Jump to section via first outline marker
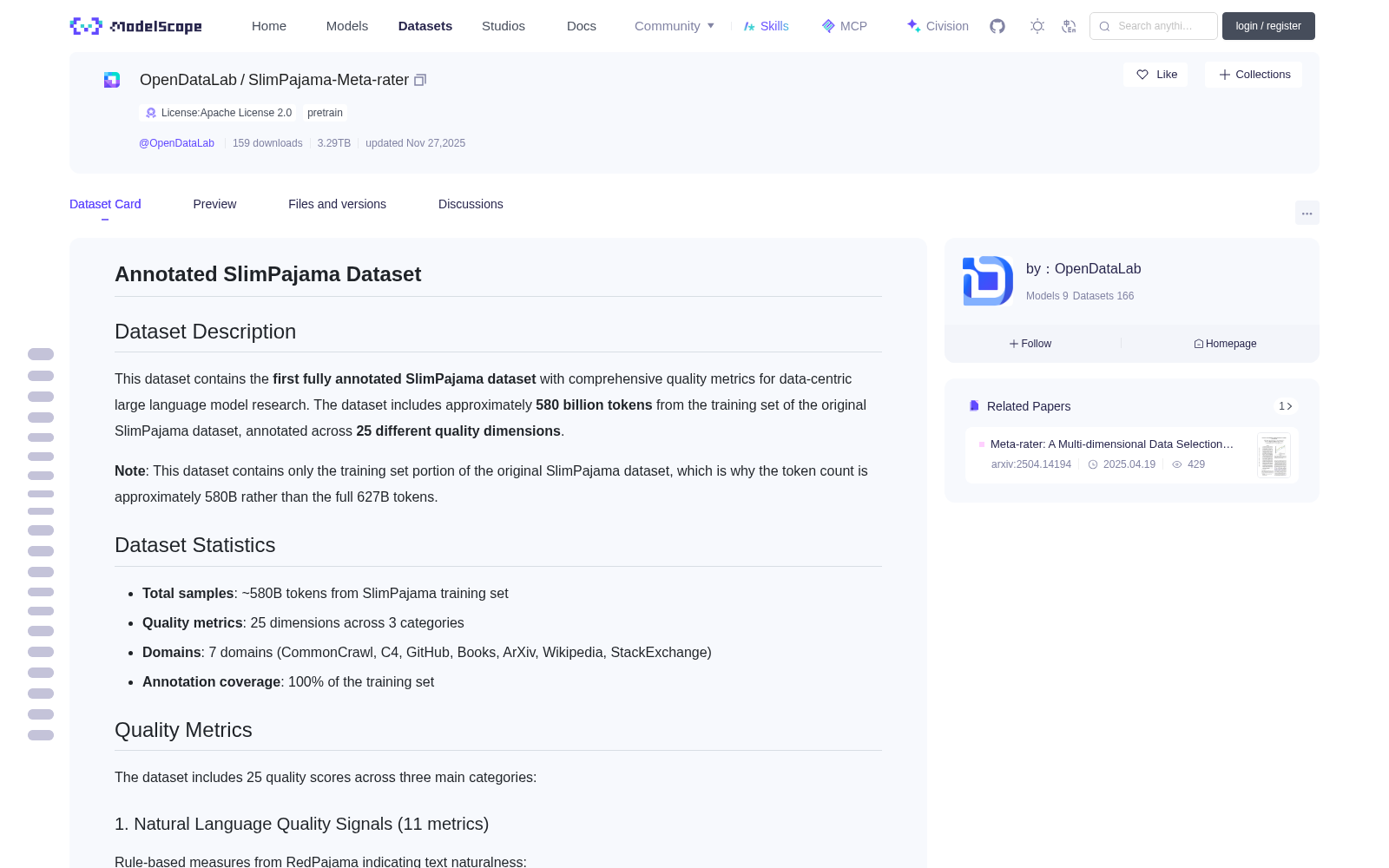Screen dimensions: 1389x868 pyautogui.click(x=41, y=354)
